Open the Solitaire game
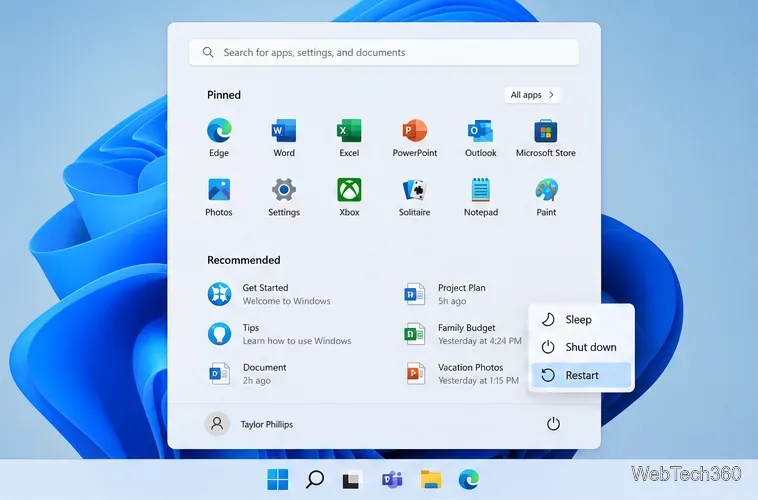 (x=415, y=197)
